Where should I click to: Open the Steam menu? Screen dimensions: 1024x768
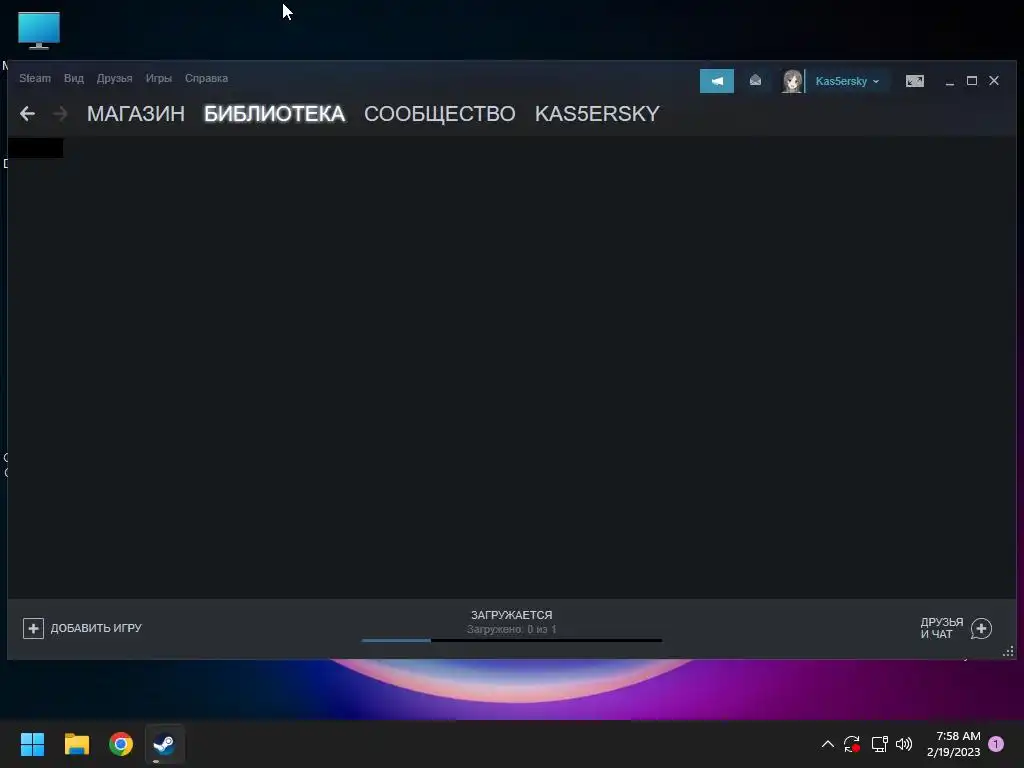35,78
